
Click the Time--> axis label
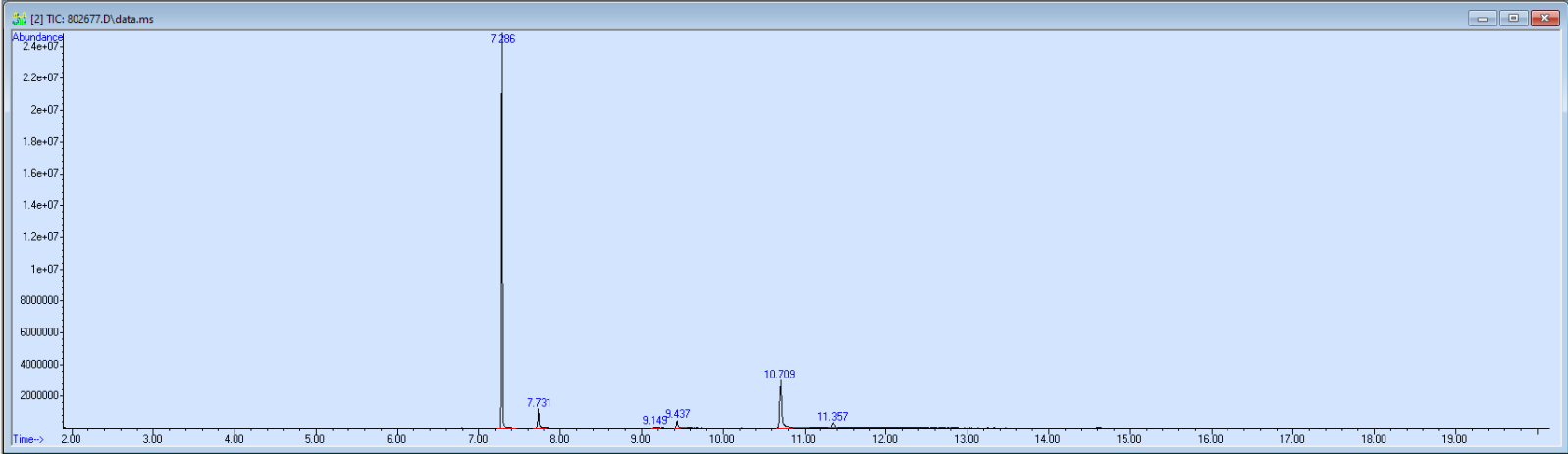pyautogui.click(x=28, y=439)
